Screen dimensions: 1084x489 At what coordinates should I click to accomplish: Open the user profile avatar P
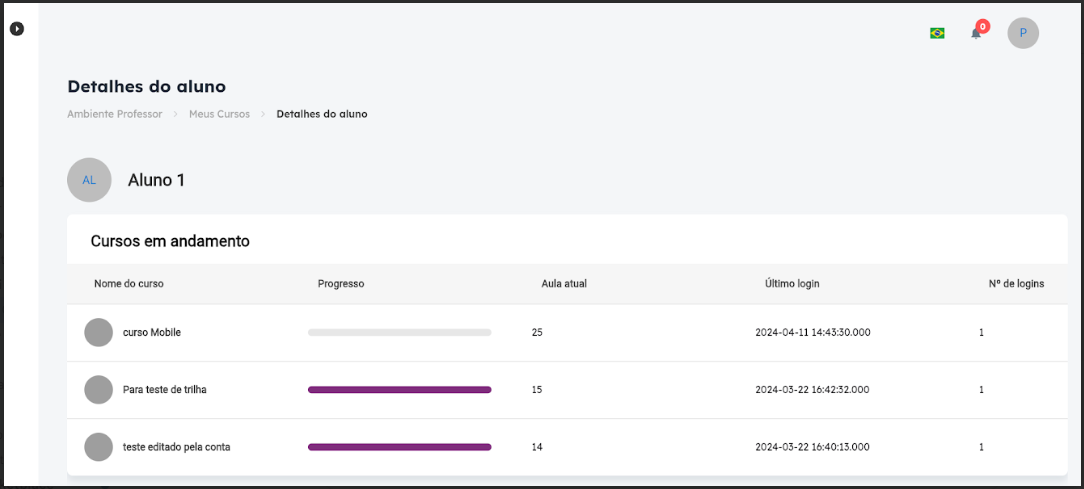(1023, 33)
